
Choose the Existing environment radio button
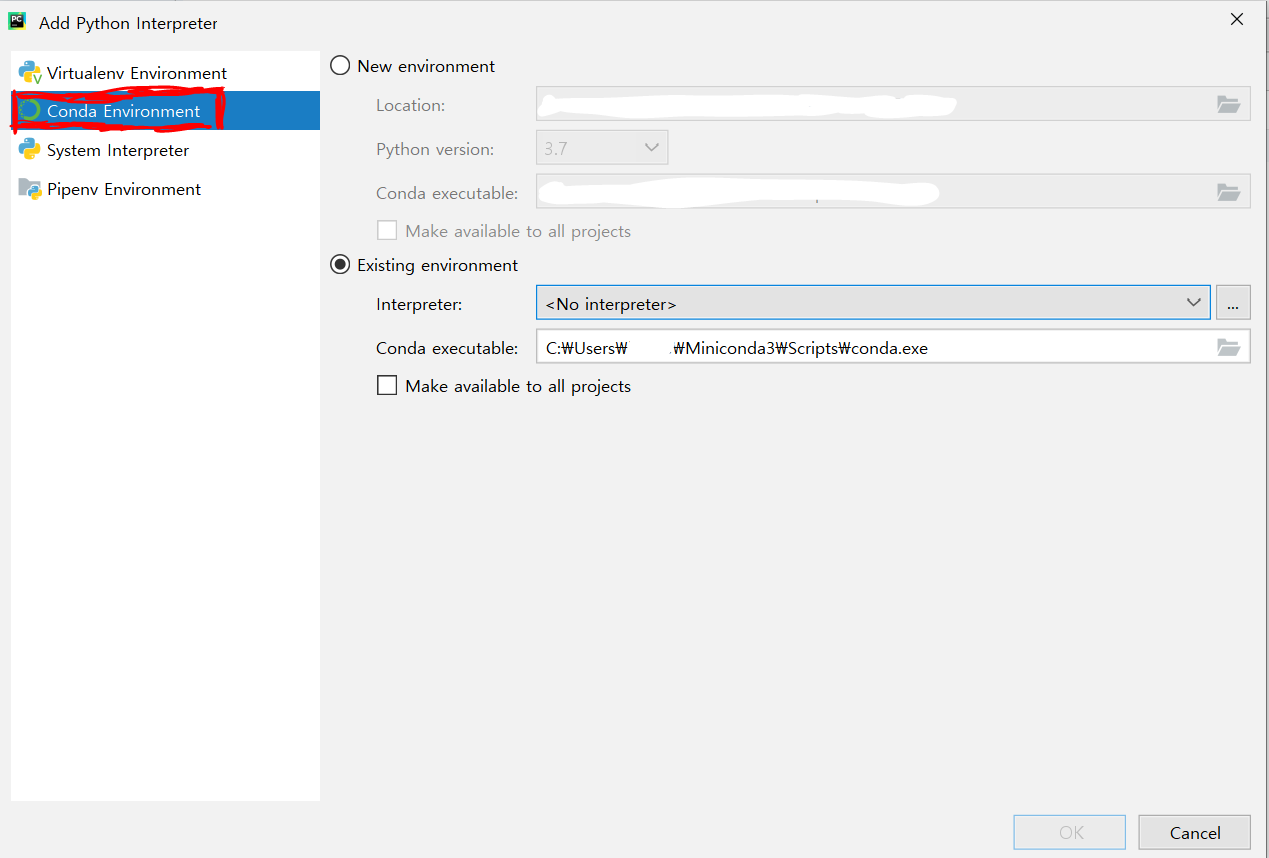(340, 265)
